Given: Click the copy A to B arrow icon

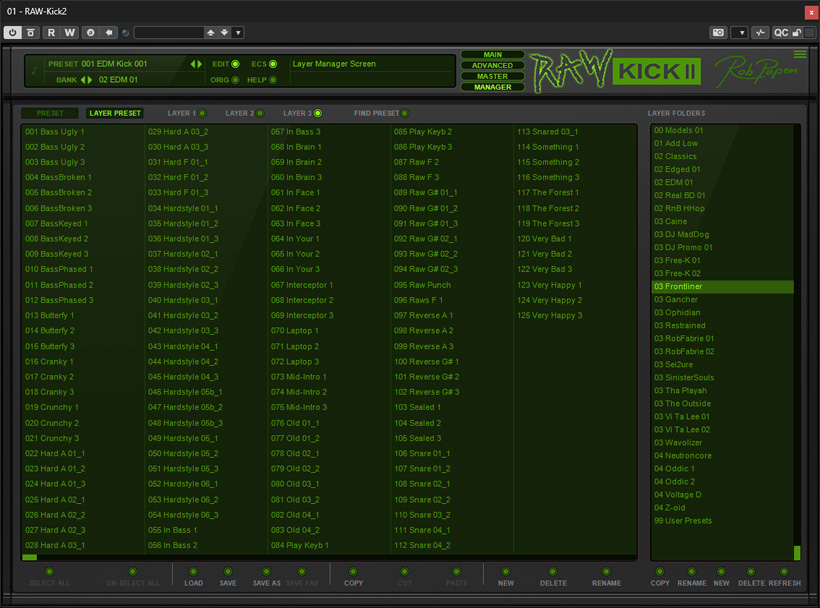Looking at the screenshot, I should pyautogui.click(x=109, y=32).
